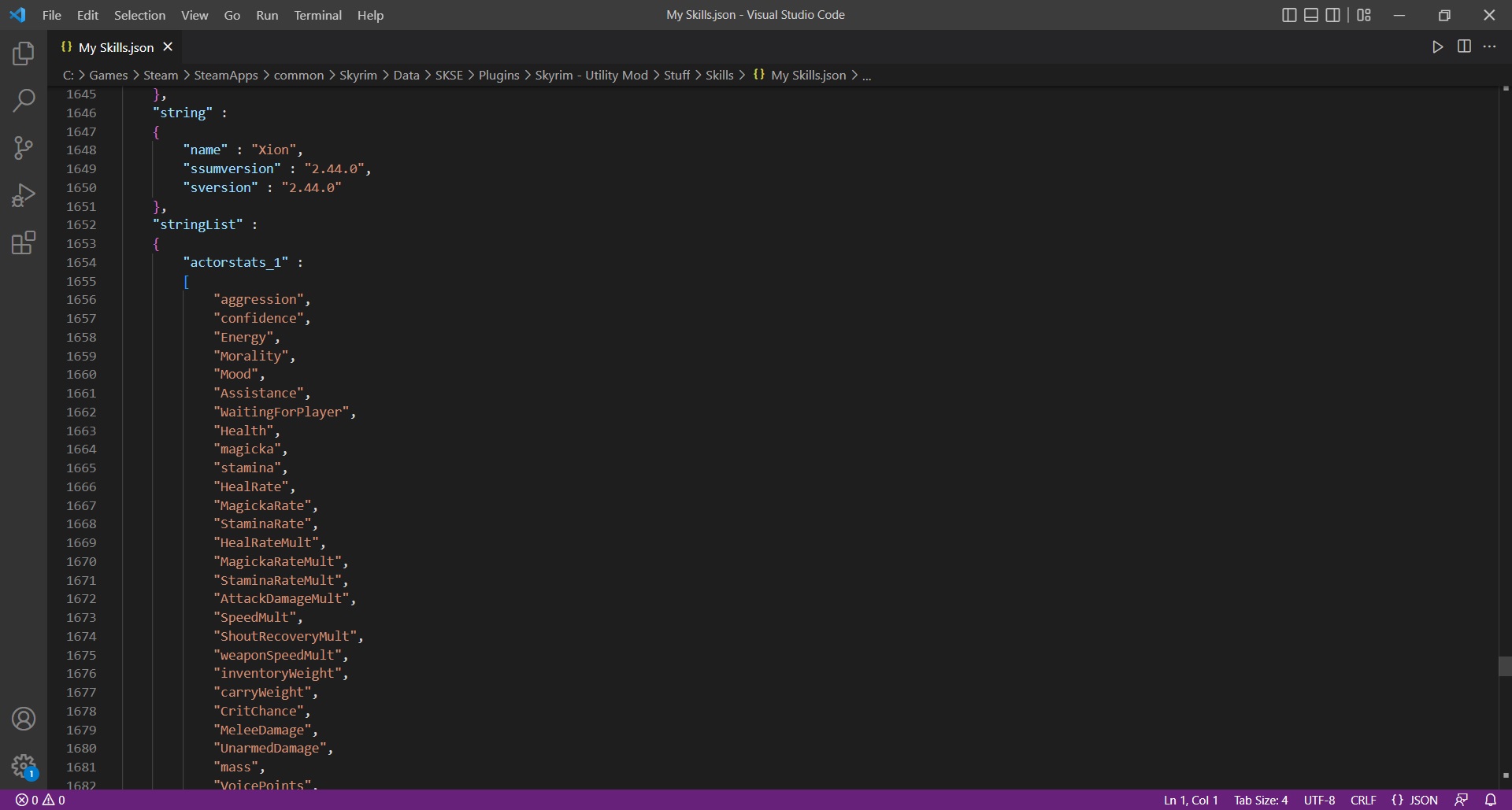Click the "inventoryWeight" list entry
1512x810 pixels.
coord(277,673)
